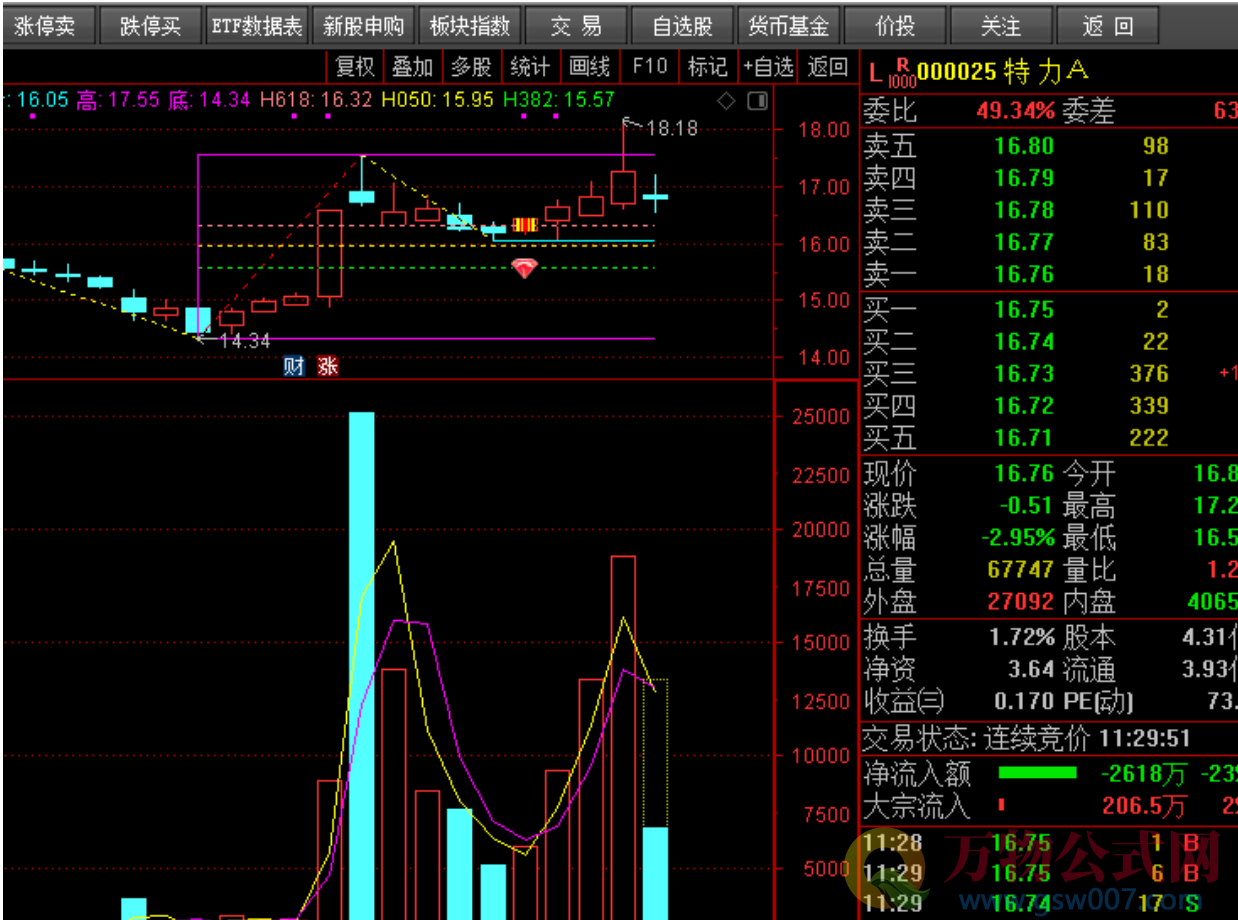Activate the 画线 drawing tool
Screen dimensions: 1238x920
[589, 67]
